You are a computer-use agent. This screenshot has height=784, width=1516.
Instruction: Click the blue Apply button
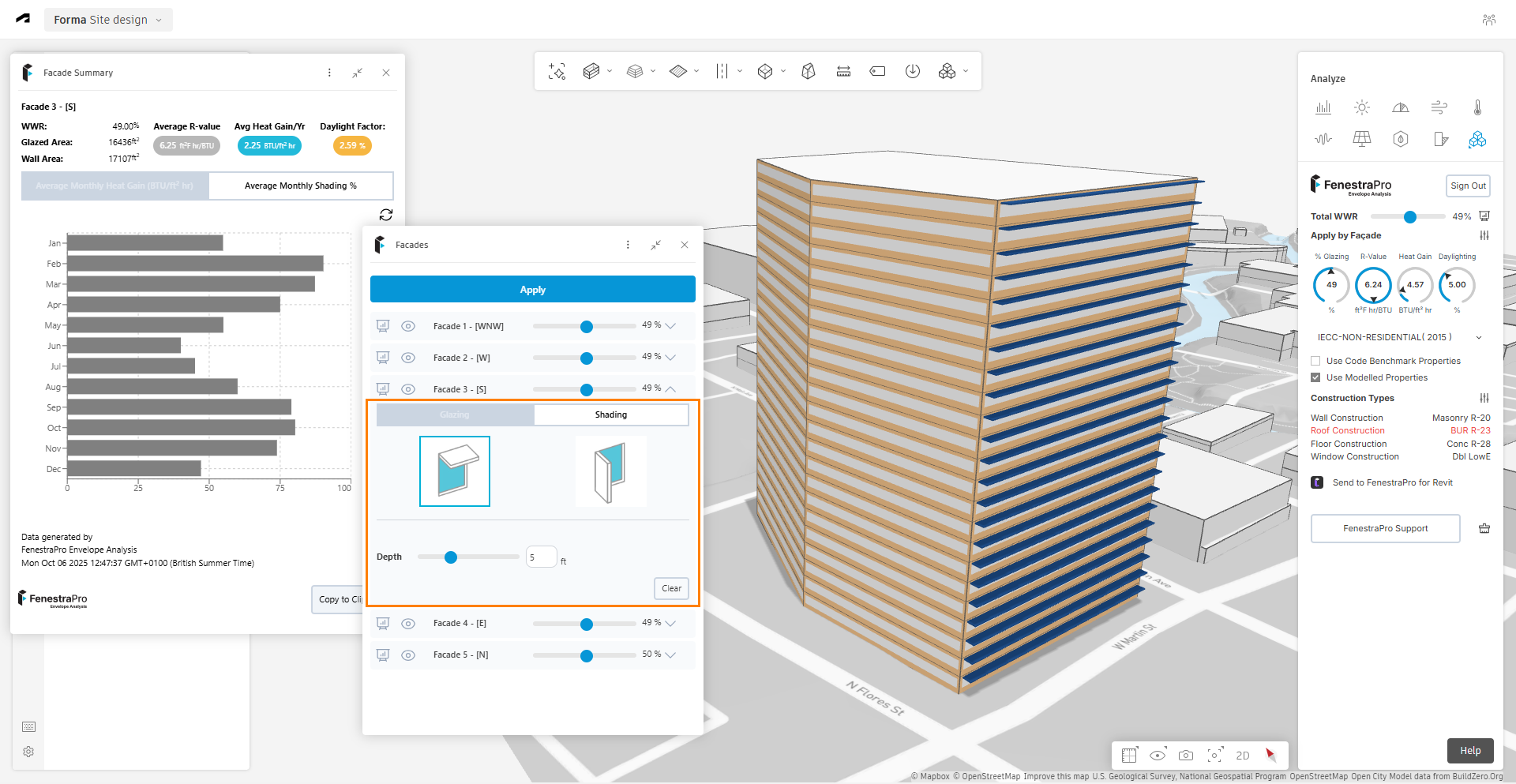coord(532,290)
